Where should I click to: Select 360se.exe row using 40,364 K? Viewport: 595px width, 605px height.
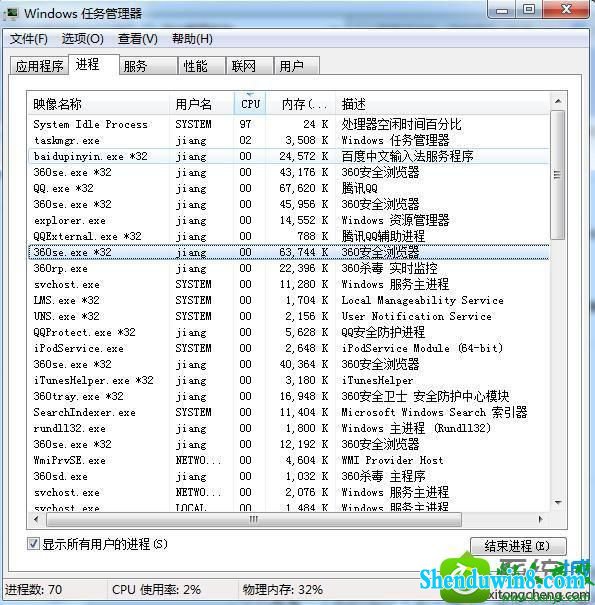click(x=288, y=364)
